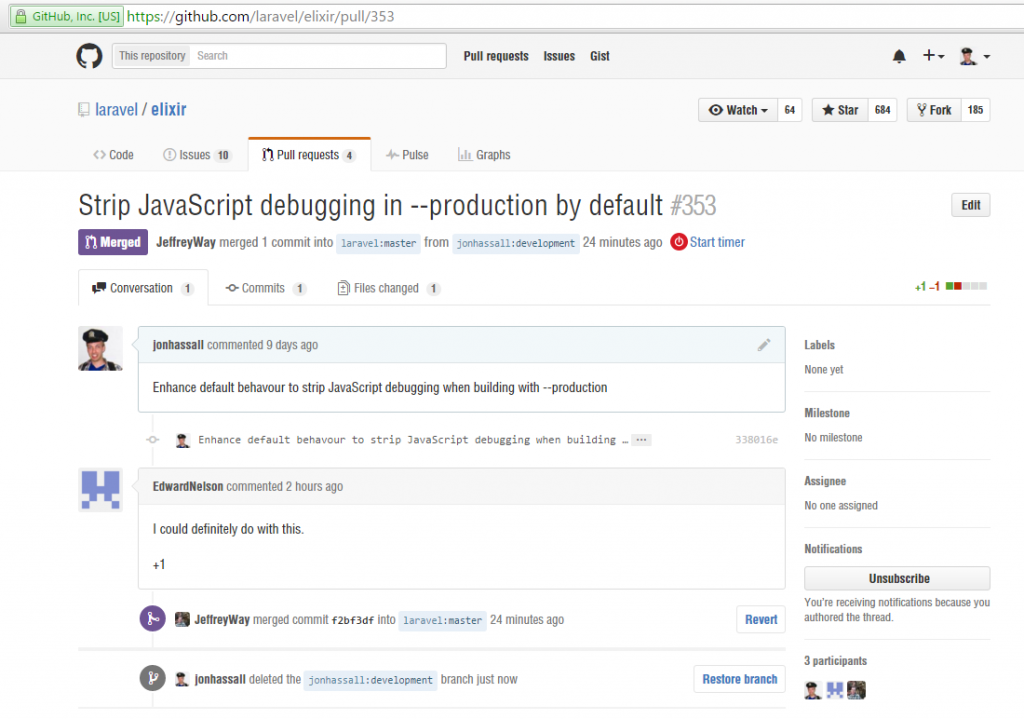Screen dimensions: 1024x719
Task: Switch to the repository Issues tab
Action: pos(197,155)
